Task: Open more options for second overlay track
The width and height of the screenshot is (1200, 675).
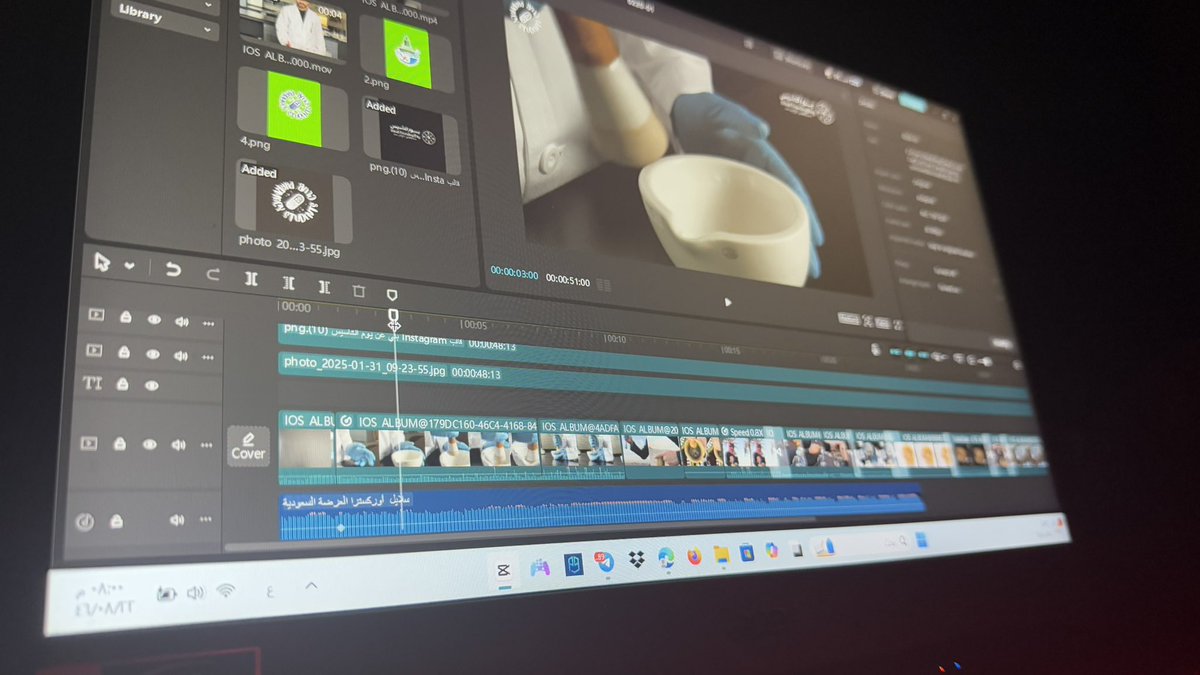Action: click(x=207, y=358)
